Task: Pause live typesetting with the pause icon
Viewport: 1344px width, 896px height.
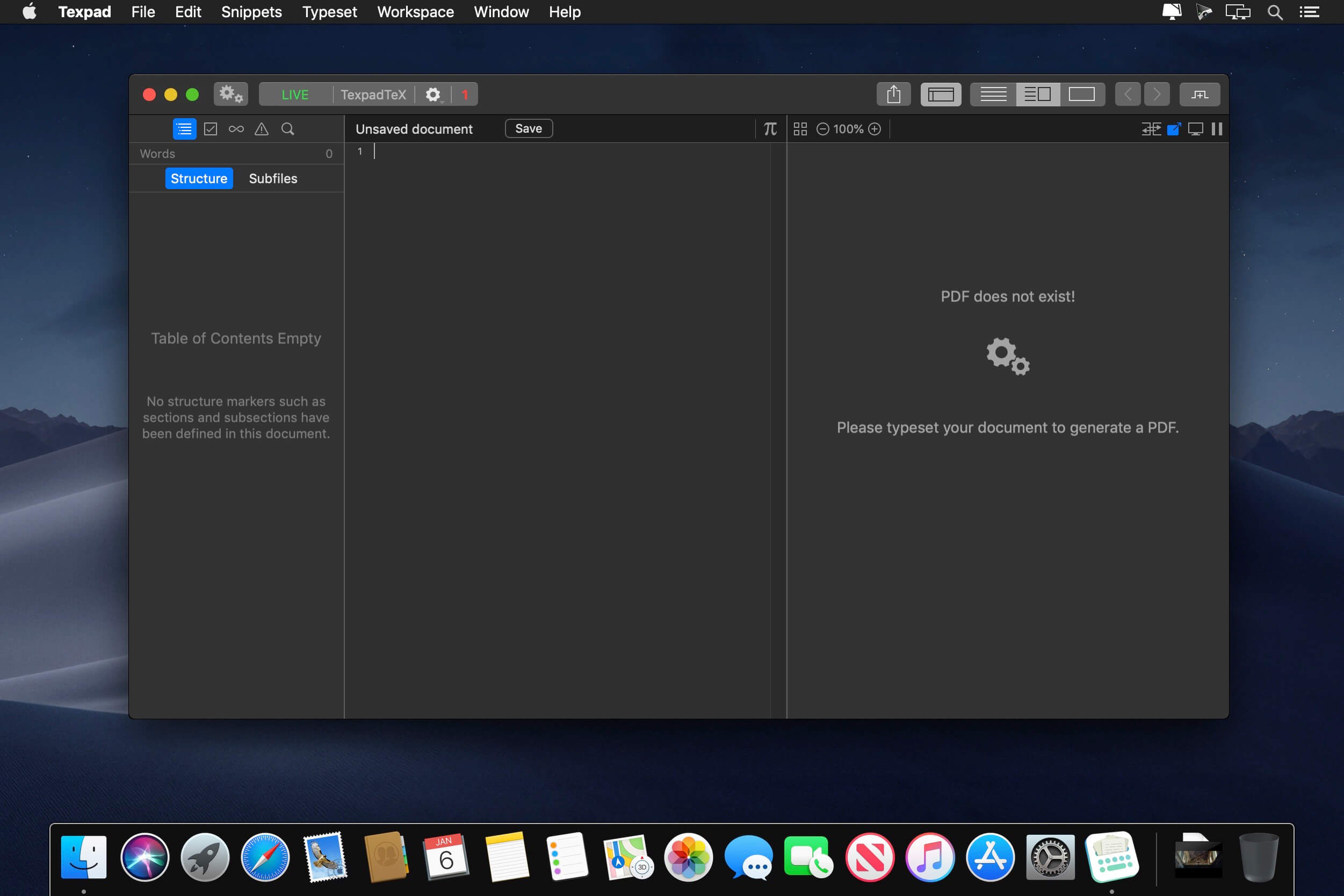Action: [1217, 129]
